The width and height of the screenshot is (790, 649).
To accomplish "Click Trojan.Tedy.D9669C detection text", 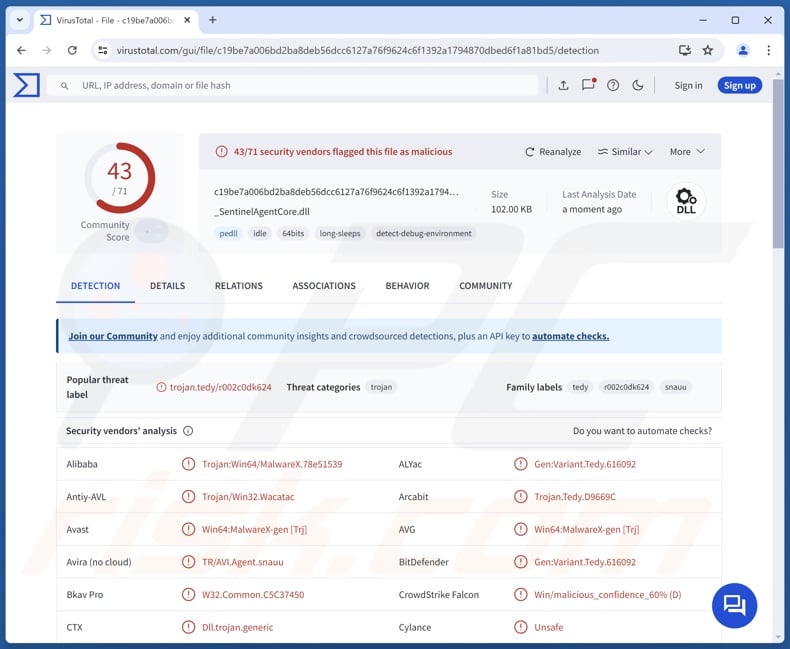I will pyautogui.click(x=575, y=497).
